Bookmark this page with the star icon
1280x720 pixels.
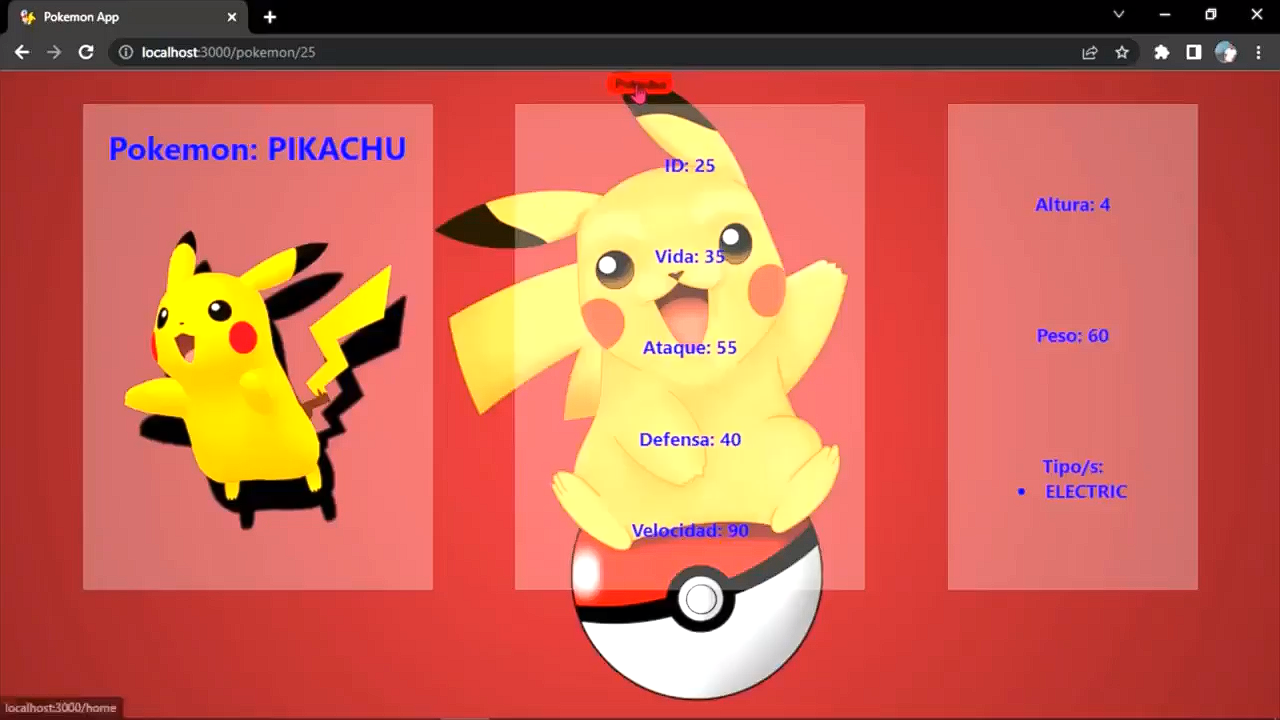(x=1122, y=52)
